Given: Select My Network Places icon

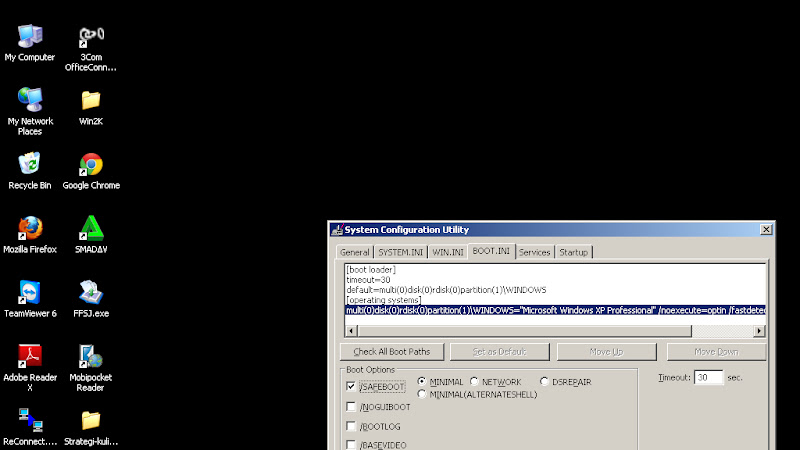Looking at the screenshot, I should 30,100.
